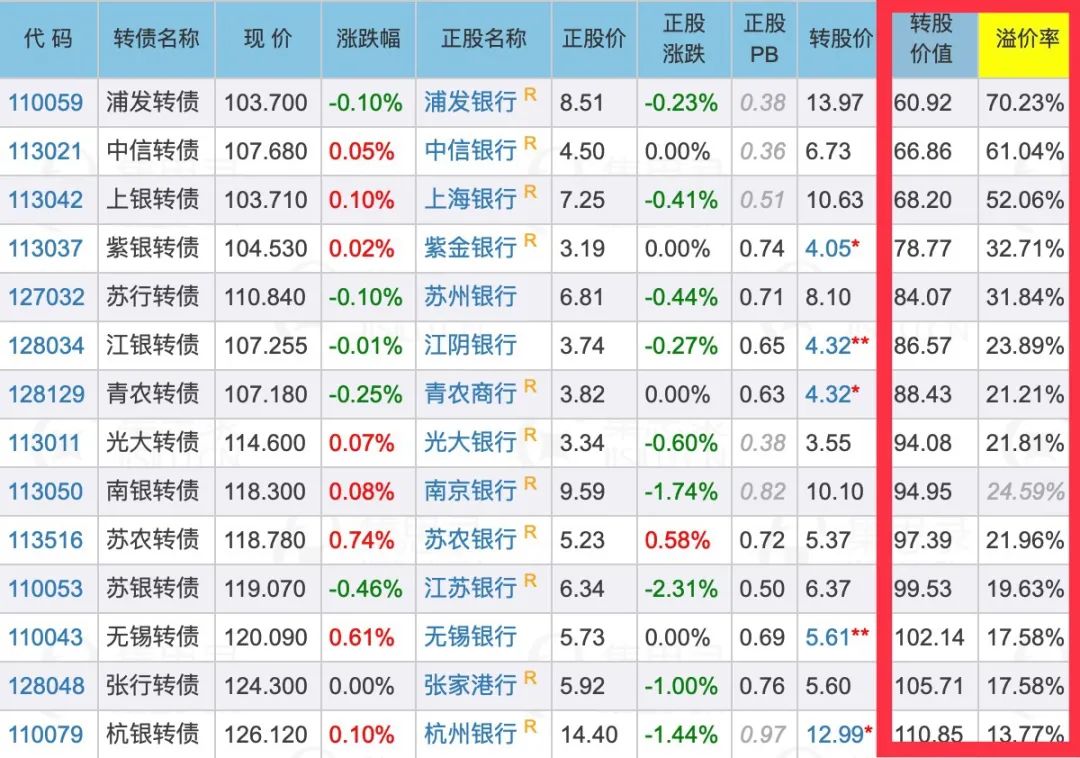
Task: Click the R badge beside 南京银行
Action: 530,484
